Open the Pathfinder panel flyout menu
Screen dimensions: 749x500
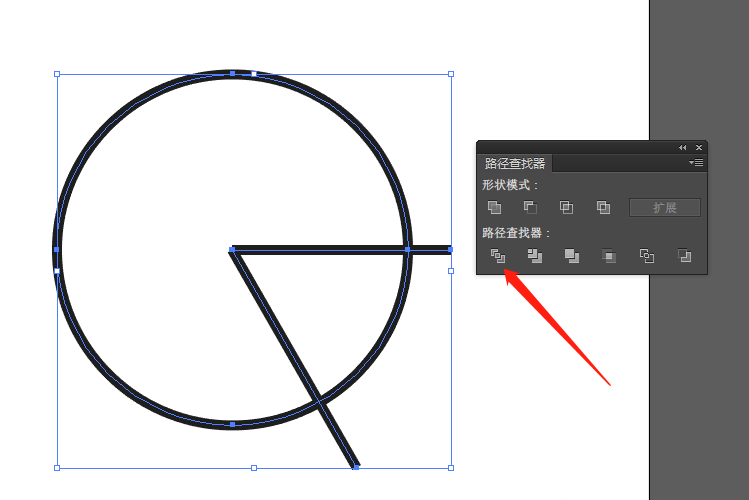[x=696, y=162]
